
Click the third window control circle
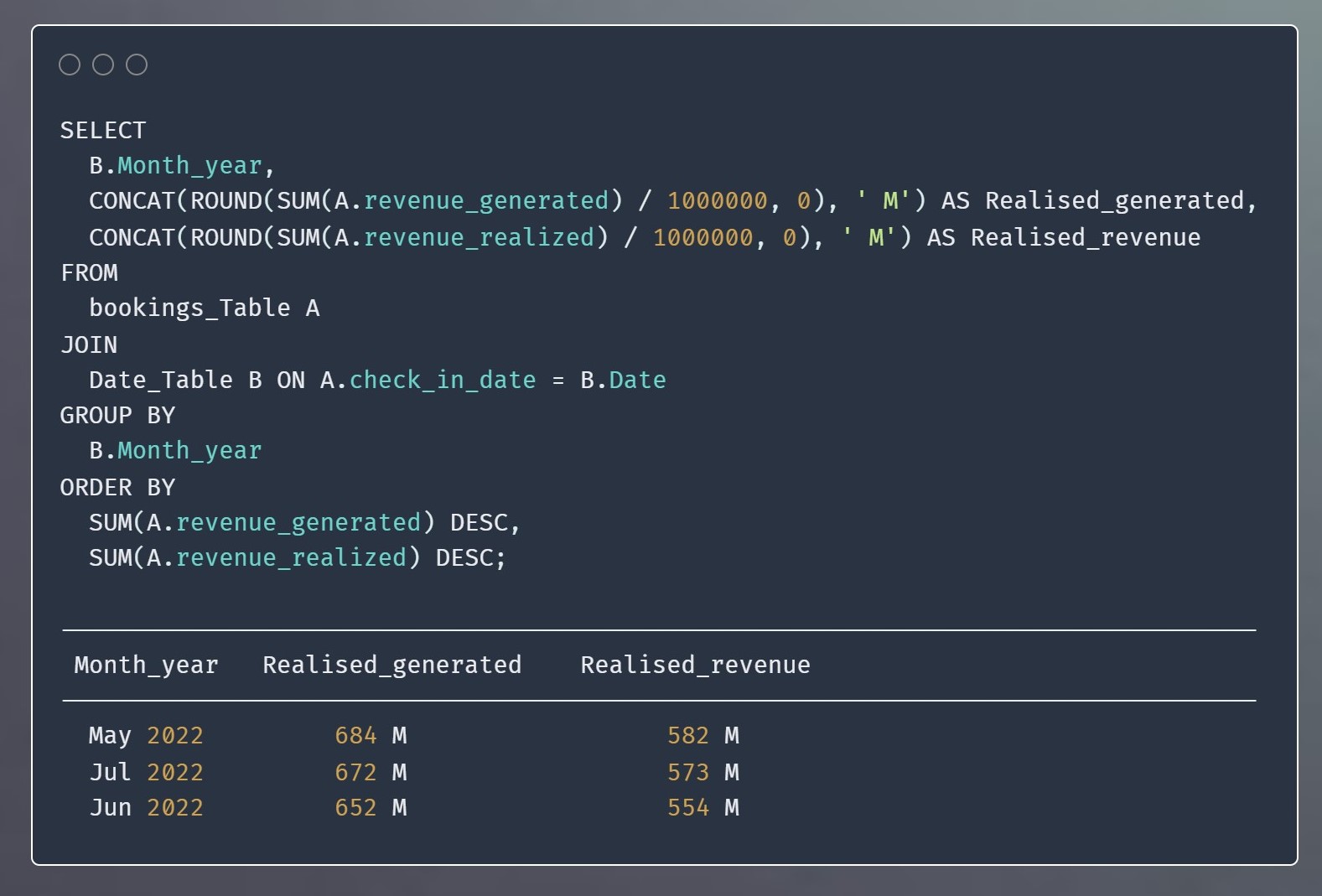click(x=137, y=65)
